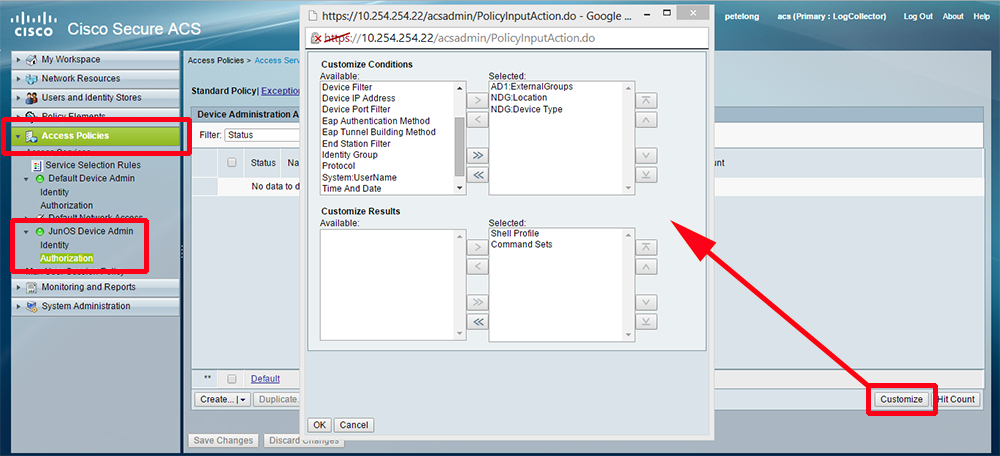Click insecure HTTPS lock icon in address bar
The height and width of the screenshot is (456, 1000).
316,38
